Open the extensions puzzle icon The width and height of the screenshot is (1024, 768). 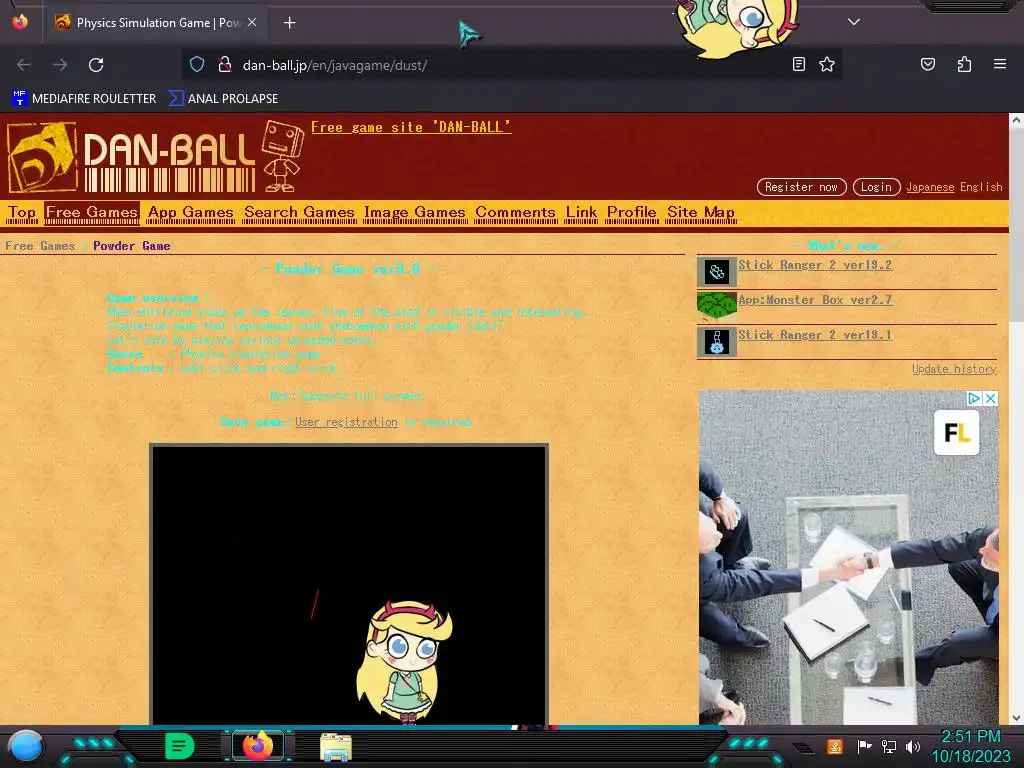click(964, 64)
